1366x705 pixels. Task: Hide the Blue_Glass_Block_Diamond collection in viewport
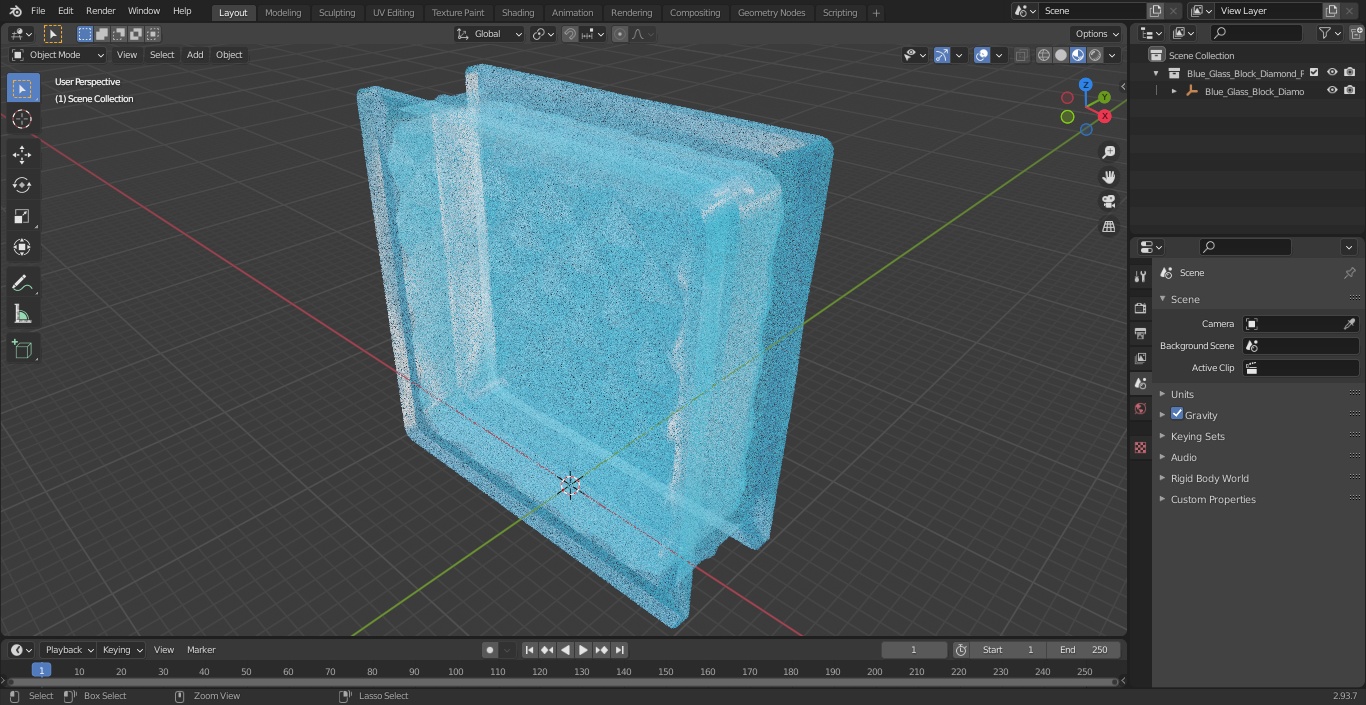point(1332,73)
